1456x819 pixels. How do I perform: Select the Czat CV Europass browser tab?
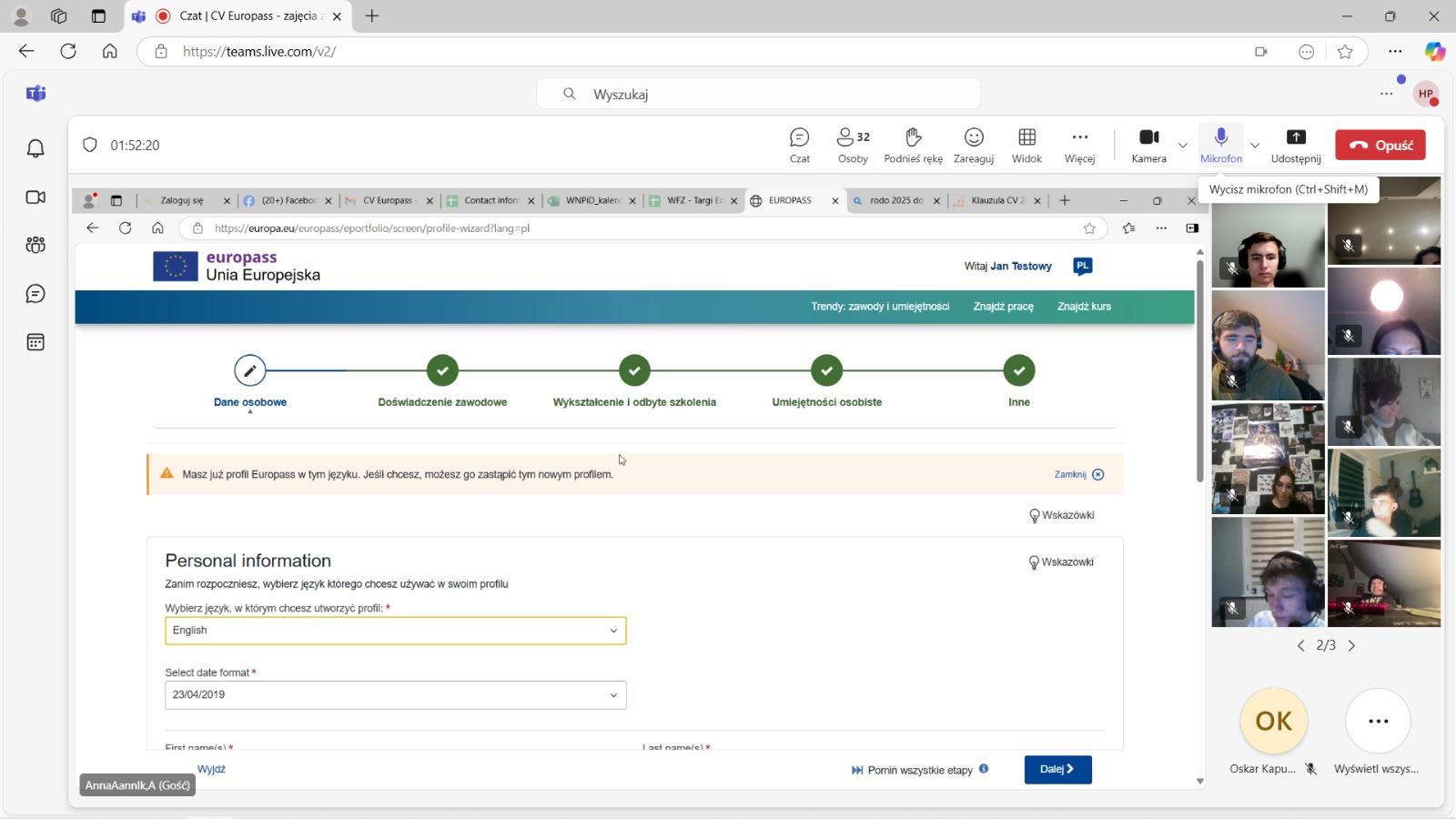237,15
